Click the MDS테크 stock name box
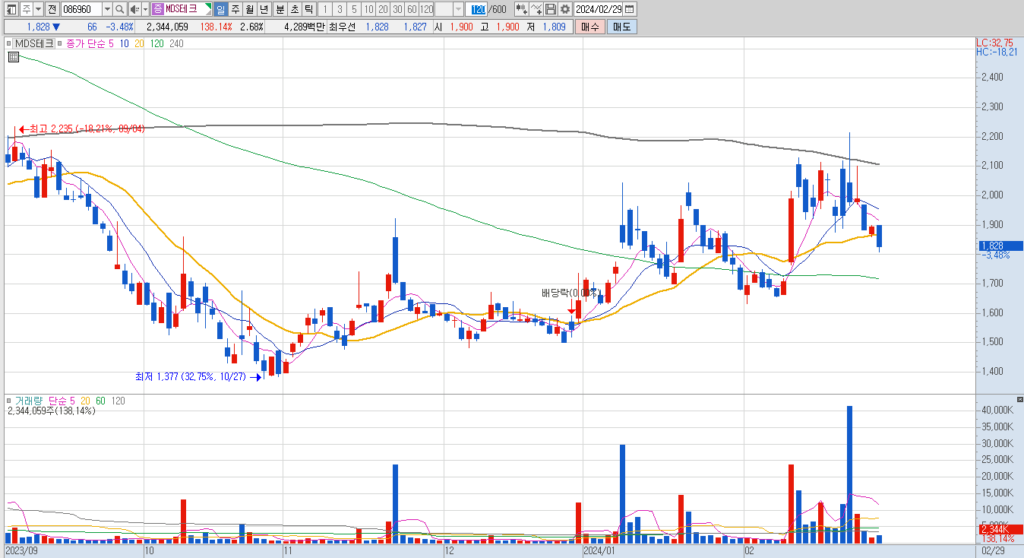Viewport: 1024px width, 558px height. coord(181,9)
